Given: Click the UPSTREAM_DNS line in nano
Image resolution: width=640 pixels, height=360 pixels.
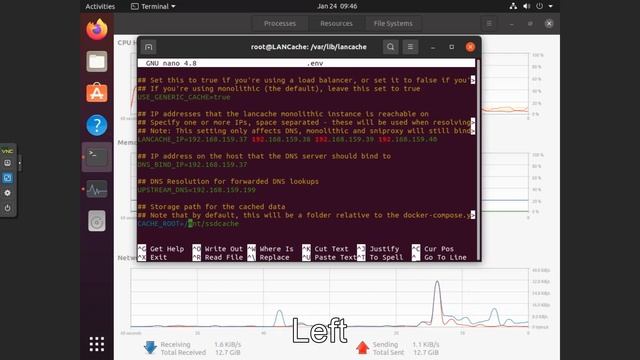Looking at the screenshot, I should 196,190.
